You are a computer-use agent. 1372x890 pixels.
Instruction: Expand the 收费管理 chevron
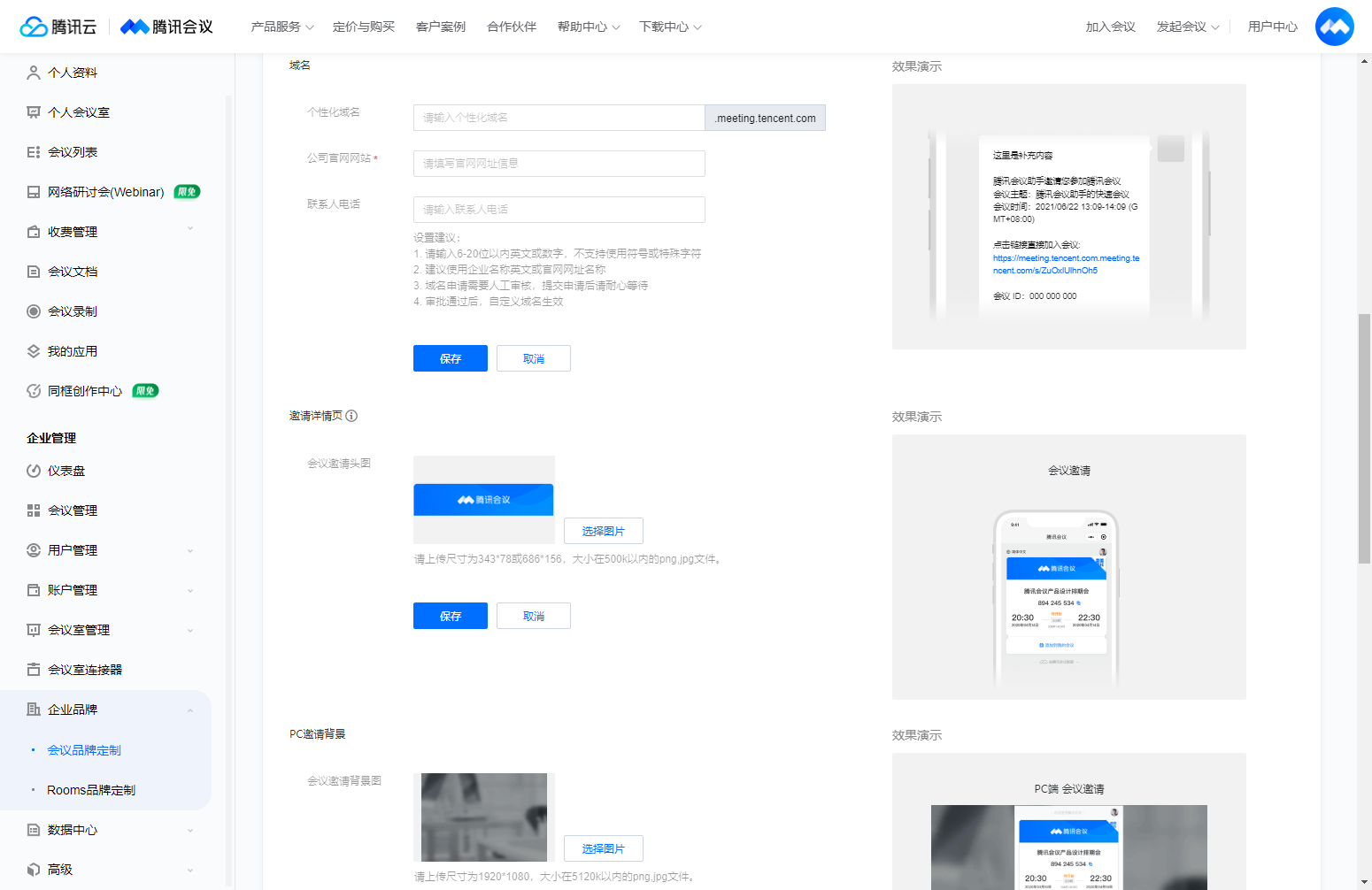pyautogui.click(x=190, y=229)
